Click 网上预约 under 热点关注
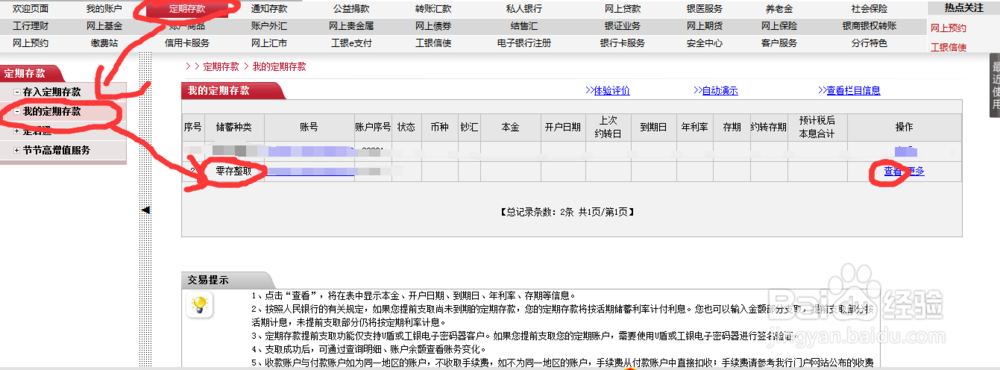 [x=948, y=28]
